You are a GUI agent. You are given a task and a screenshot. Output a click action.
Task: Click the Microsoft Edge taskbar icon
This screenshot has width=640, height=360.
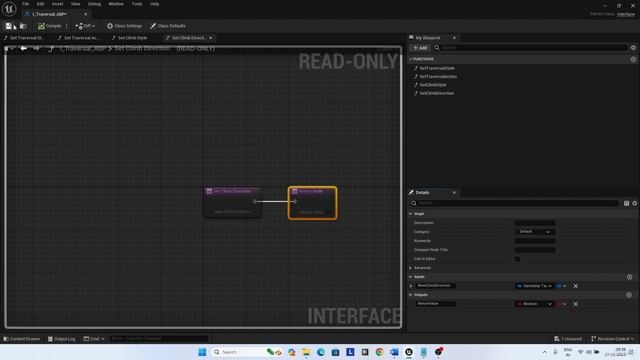[321, 352]
